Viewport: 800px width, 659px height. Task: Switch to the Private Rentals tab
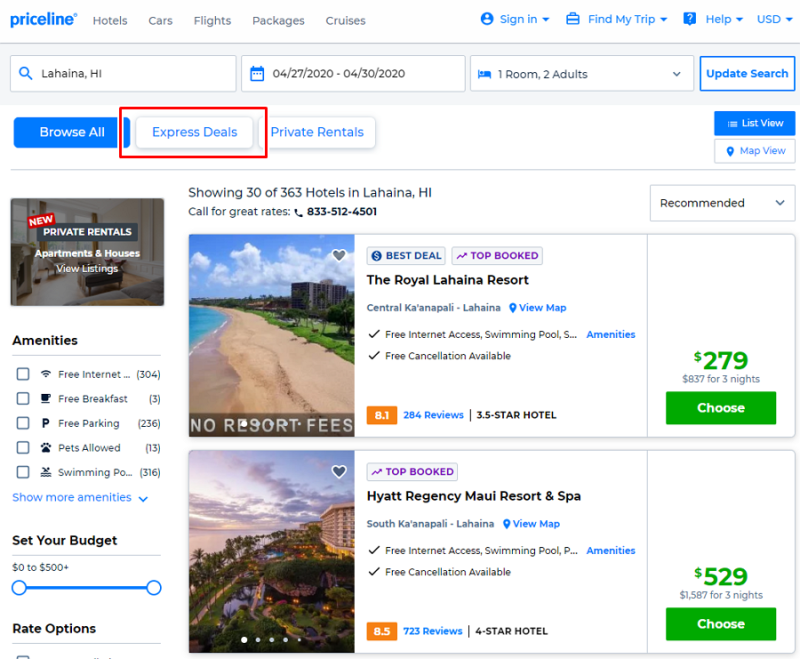317,132
